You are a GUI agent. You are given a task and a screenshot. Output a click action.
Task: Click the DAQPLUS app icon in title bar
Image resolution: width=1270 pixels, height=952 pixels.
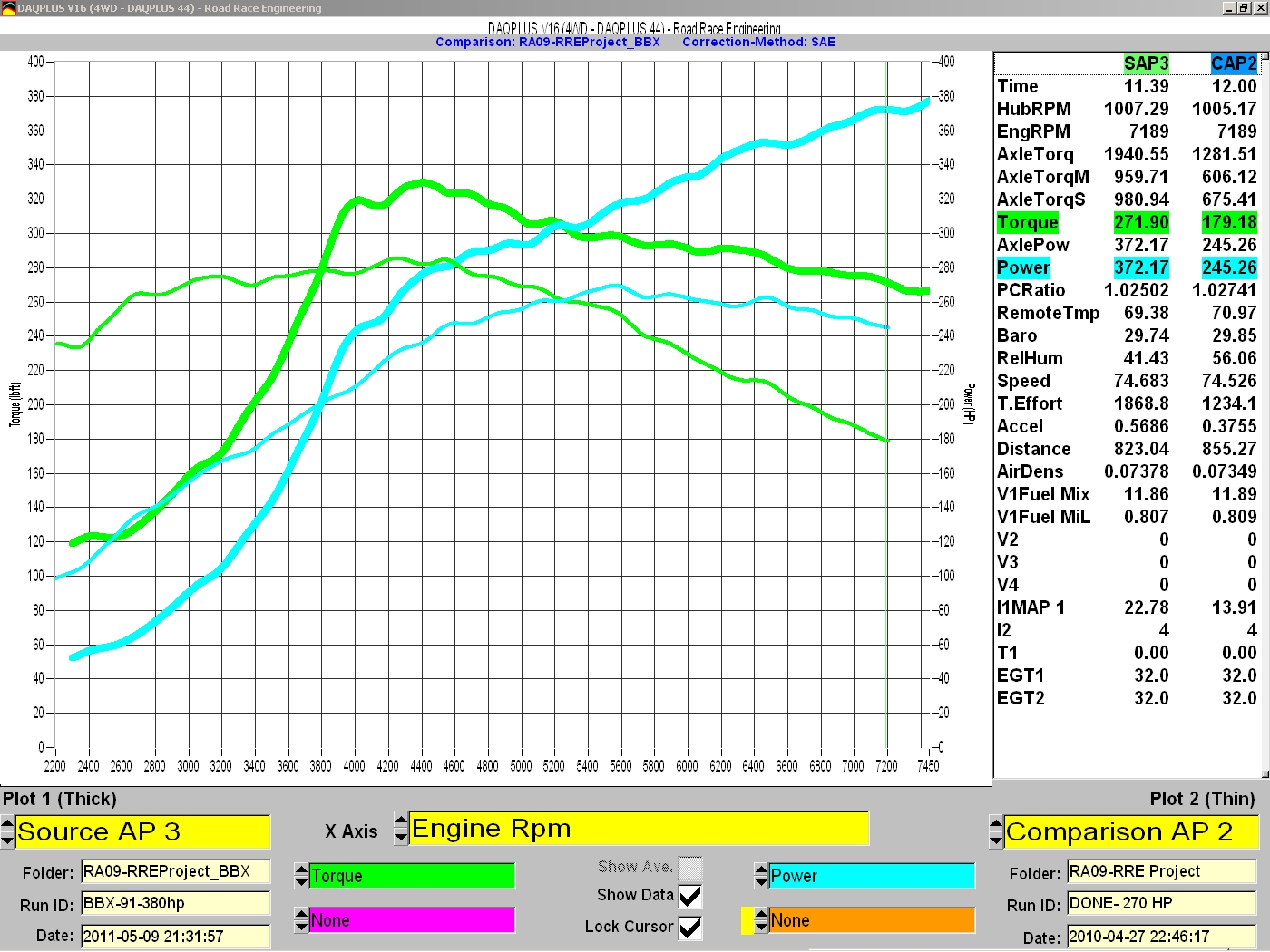pyautogui.click(x=8, y=8)
